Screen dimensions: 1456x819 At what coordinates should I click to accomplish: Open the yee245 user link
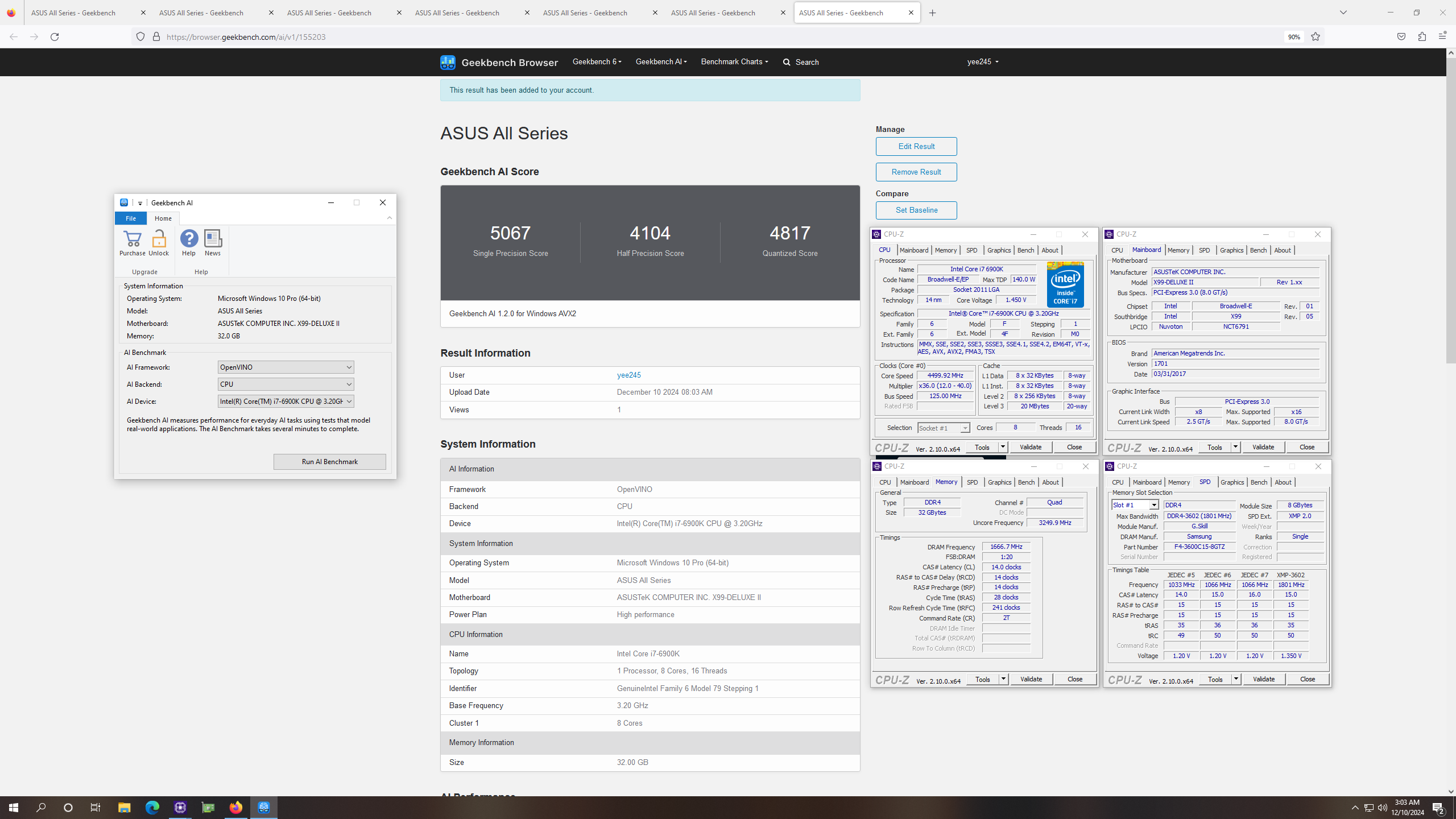tap(628, 375)
